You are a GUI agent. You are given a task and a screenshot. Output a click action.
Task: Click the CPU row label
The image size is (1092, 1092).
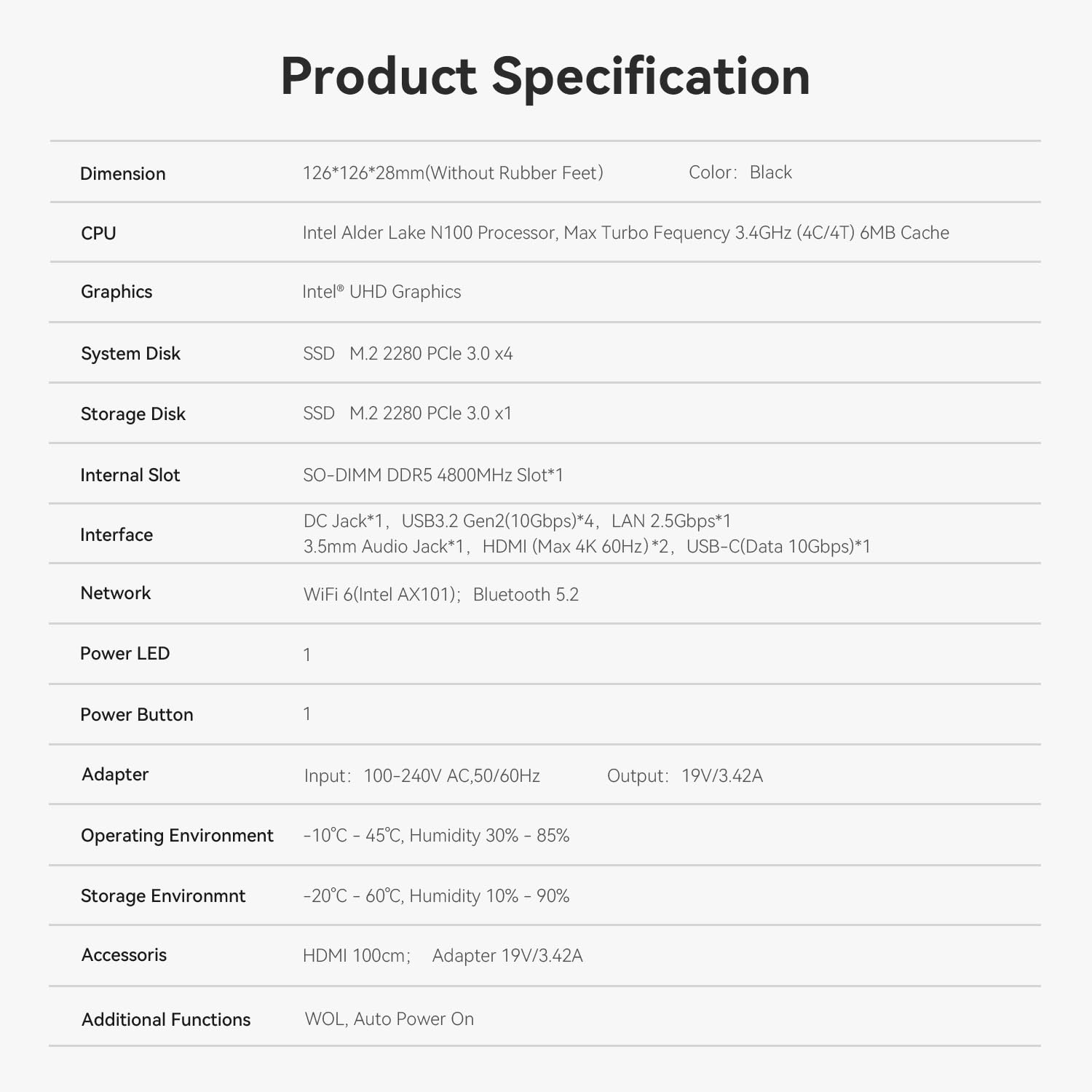tap(98, 234)
